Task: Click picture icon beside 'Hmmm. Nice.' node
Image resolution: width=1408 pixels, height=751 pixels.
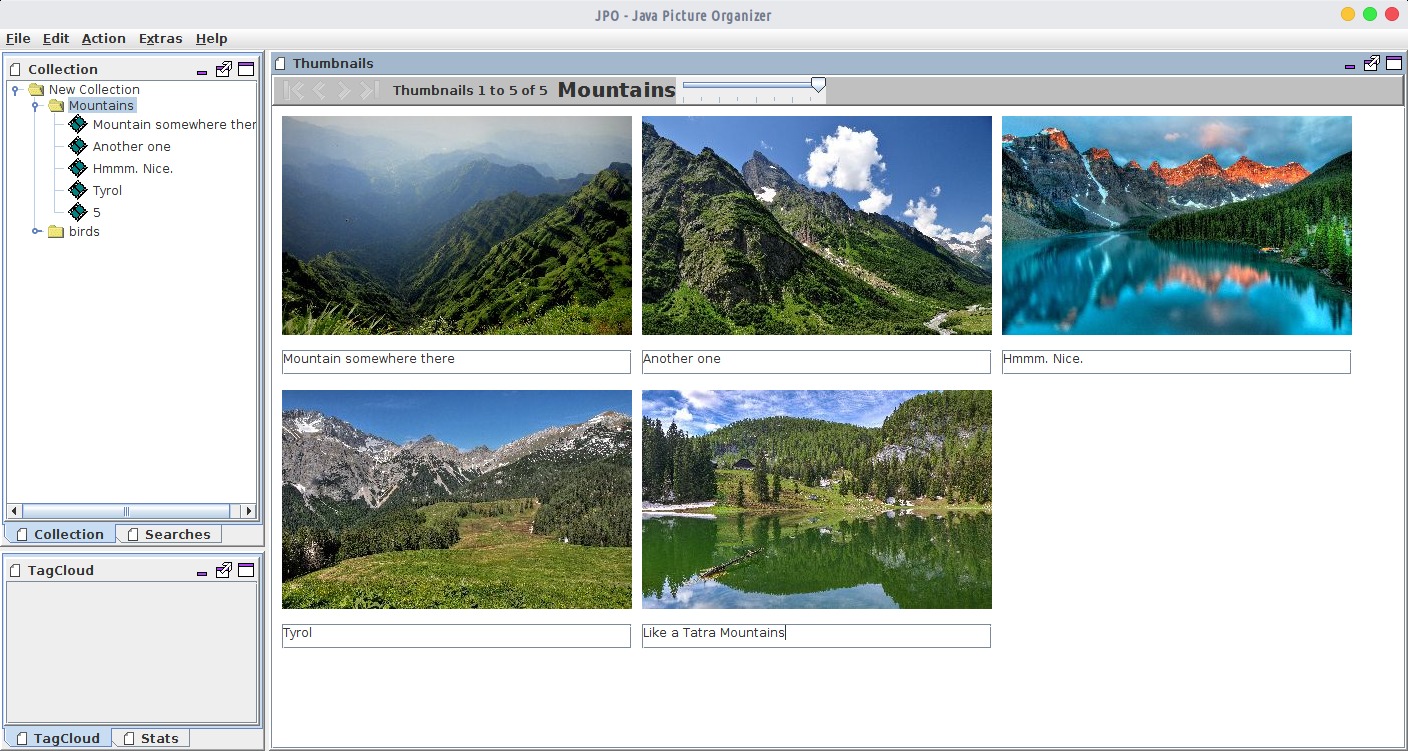Action: (x=78, y=168)
